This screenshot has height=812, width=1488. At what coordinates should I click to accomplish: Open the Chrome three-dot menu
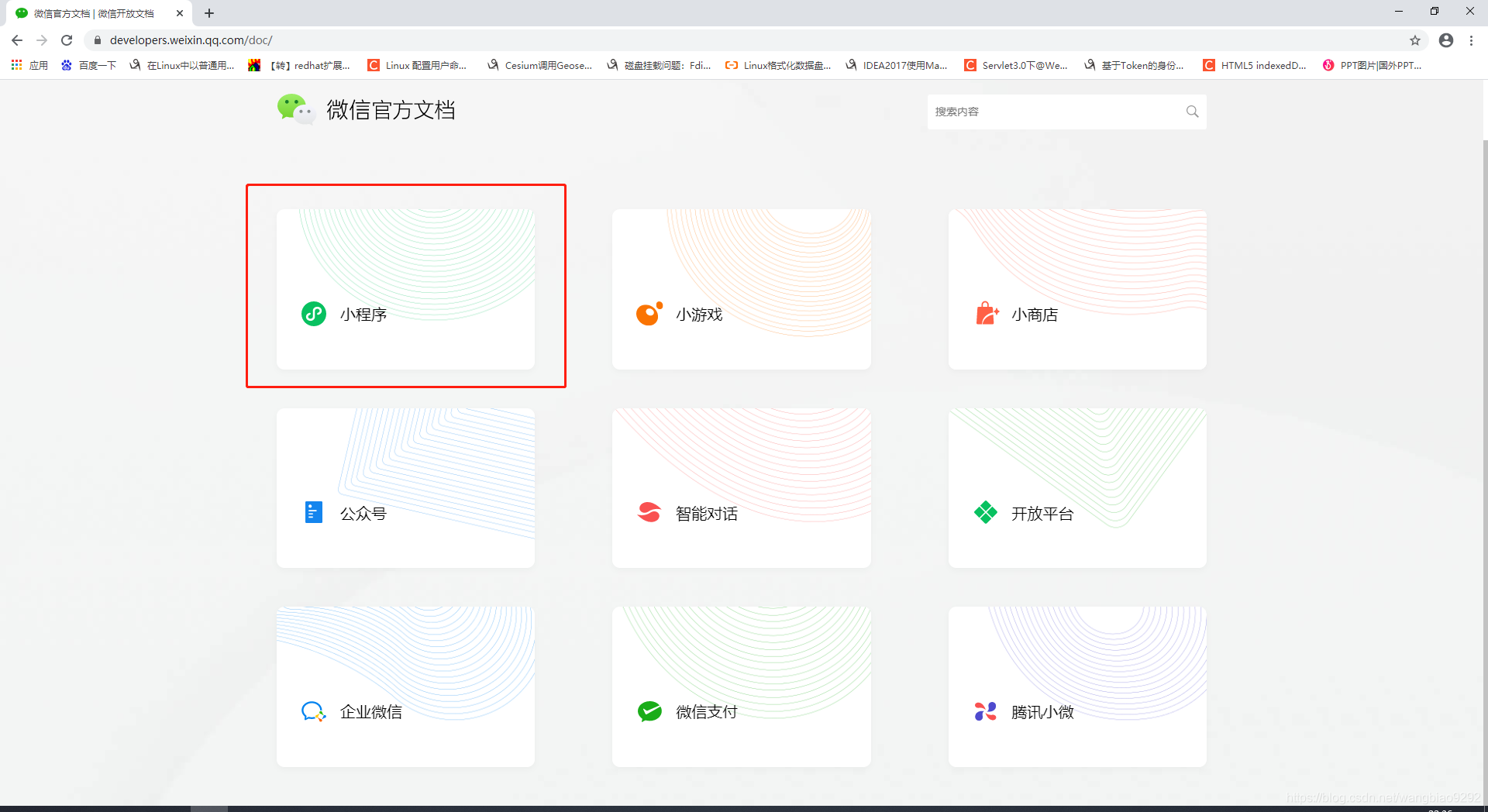1471,40
